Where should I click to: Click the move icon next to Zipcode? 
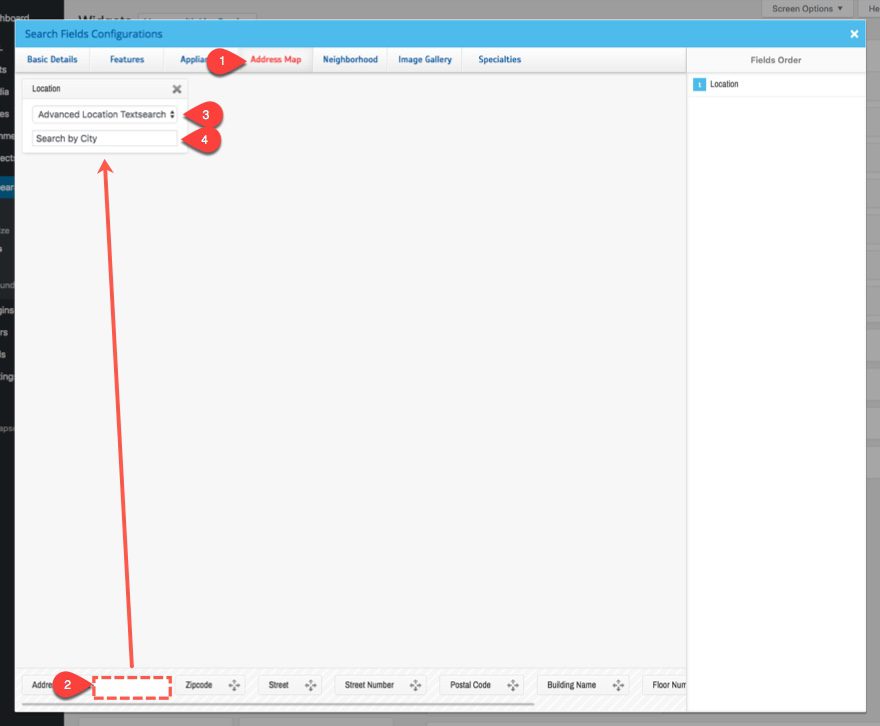234,685
